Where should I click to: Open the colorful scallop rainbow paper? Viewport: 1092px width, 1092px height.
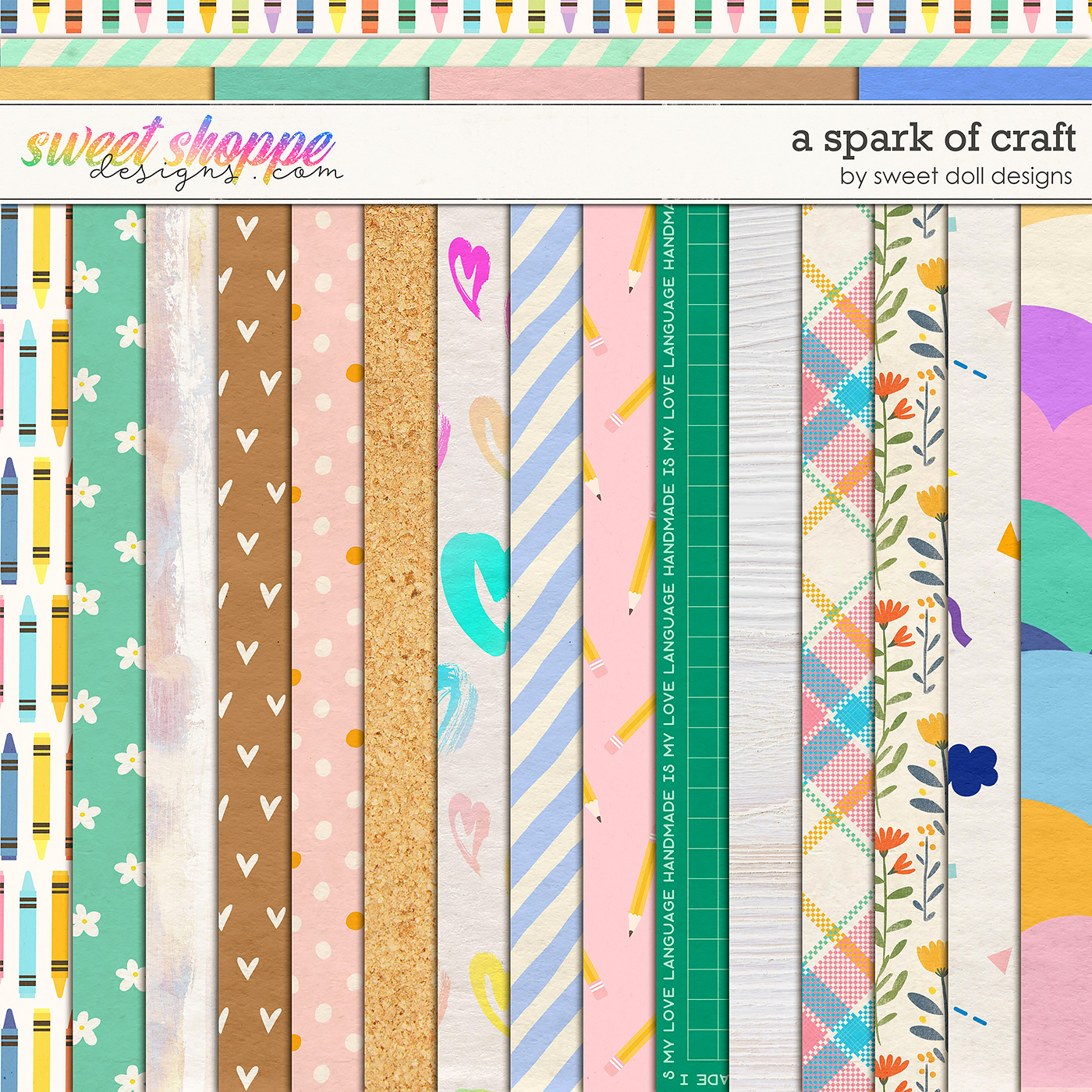pyautogui.click(x=1057, y=648)
